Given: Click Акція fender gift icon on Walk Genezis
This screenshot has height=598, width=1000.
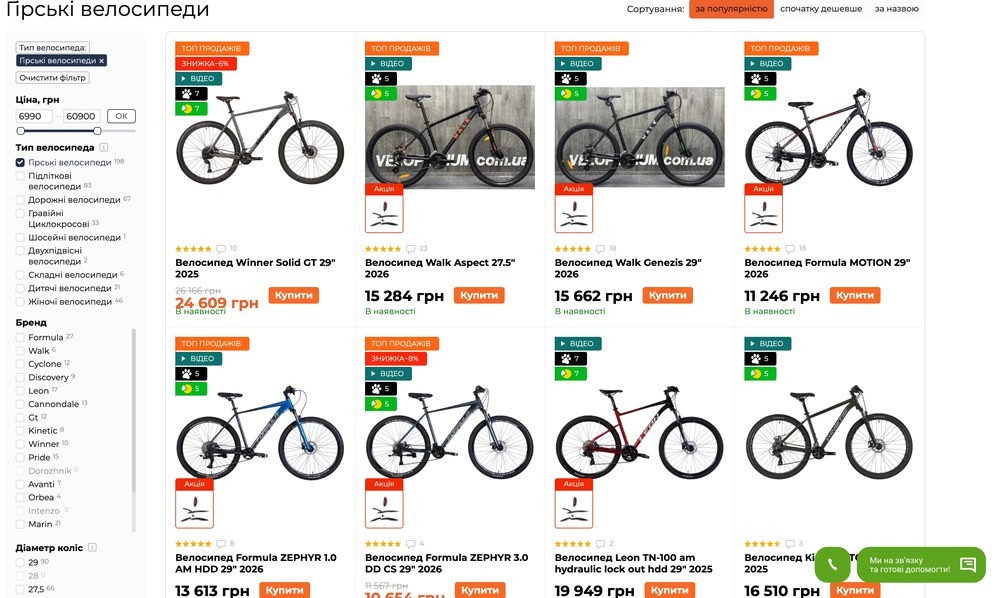Looking at the screenshot, I should coord(573,212).
